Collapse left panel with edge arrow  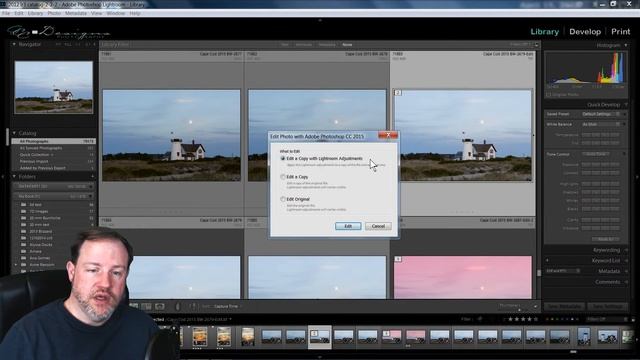pyautogui.click(x=2, y=177)
